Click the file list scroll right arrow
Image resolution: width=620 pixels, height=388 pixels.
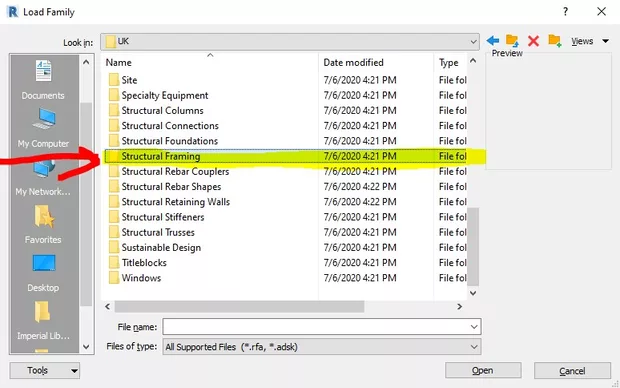tap(459, 306)
